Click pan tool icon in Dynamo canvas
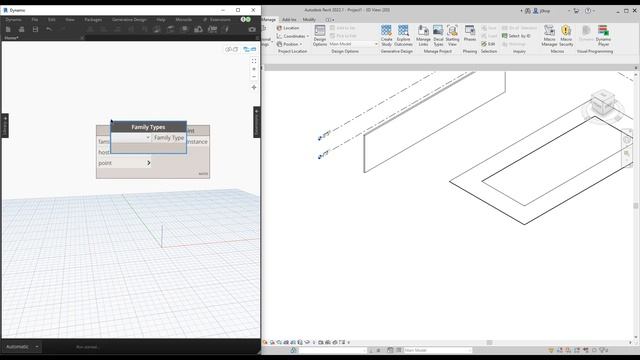This screenshot has width=640, height=360. (x=254, y=87)
